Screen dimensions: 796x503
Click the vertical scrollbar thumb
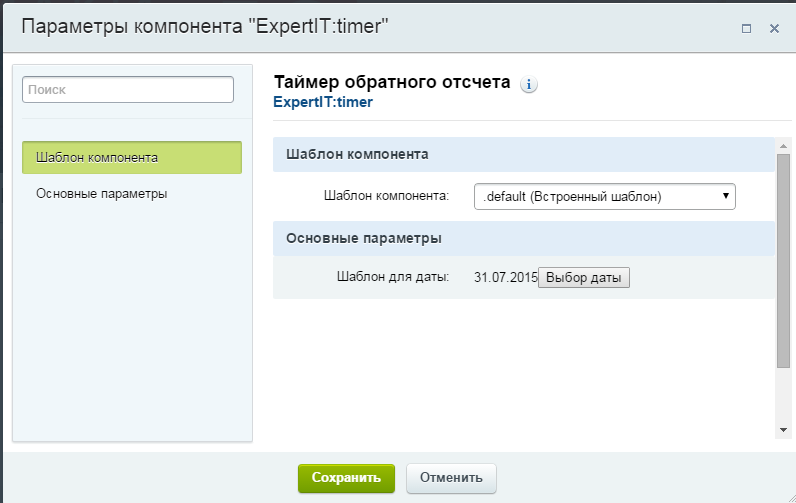[783, 260]
